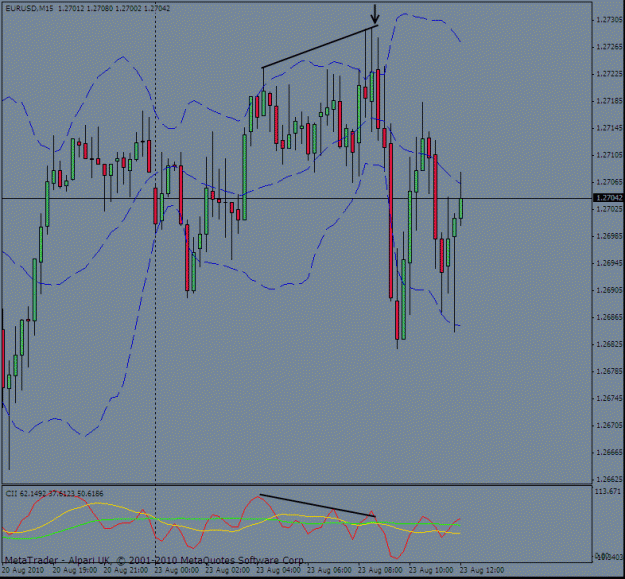625x579 pixels.
Task: Click time axis label 23 Aug 00:00
Action: [x=177, y=570]
